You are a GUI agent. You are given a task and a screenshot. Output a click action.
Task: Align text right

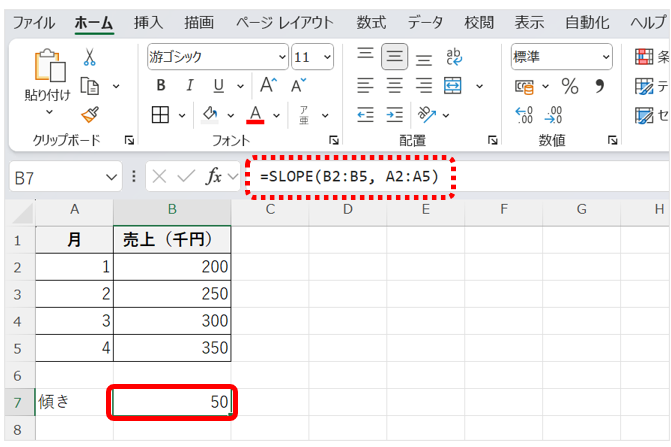tap(424, 86)
